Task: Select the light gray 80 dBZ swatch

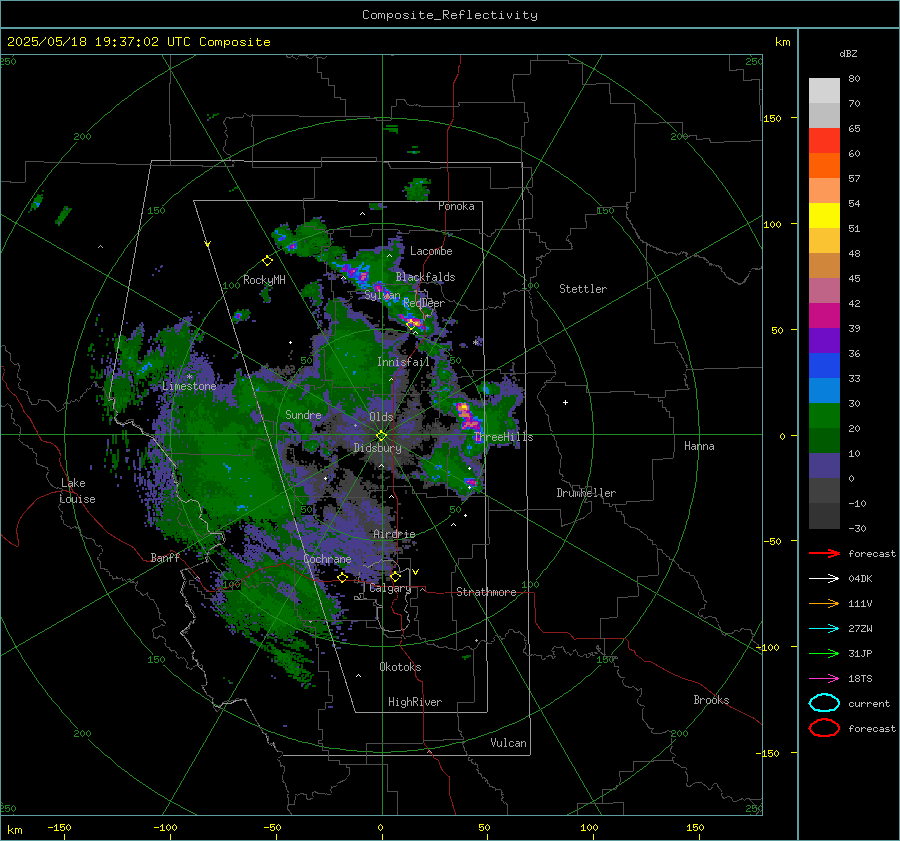Action: tap(824, 90)
